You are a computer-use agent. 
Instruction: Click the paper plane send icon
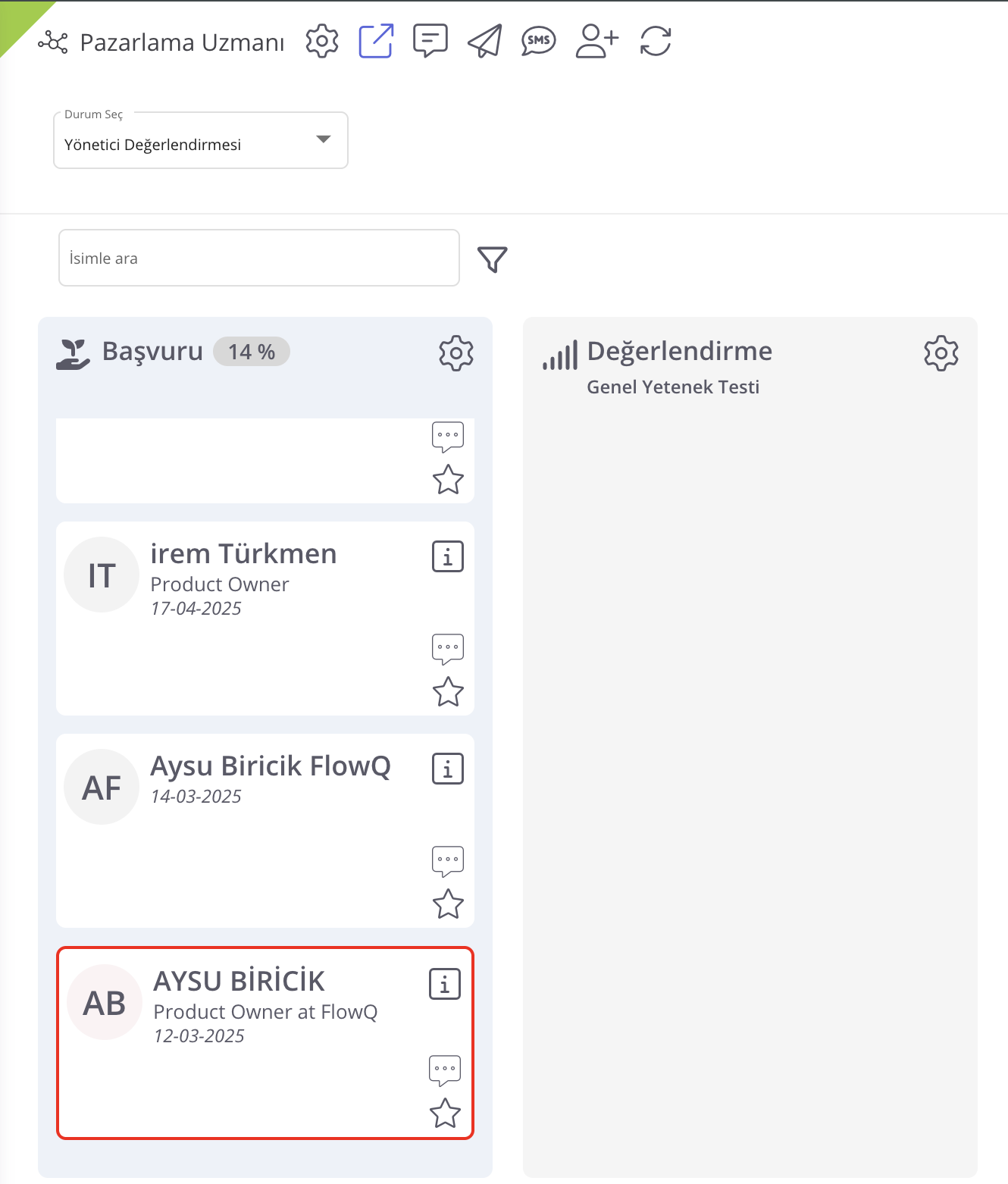[x=485, y=41]
